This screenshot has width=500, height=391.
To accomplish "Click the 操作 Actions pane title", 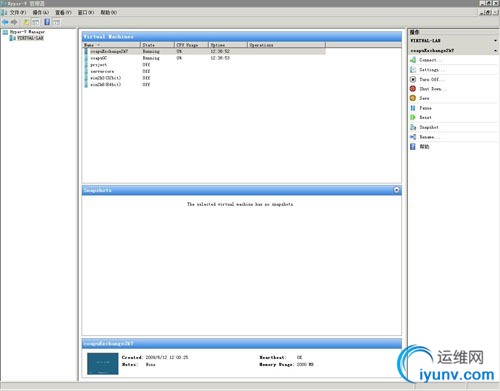I will 415,32.
